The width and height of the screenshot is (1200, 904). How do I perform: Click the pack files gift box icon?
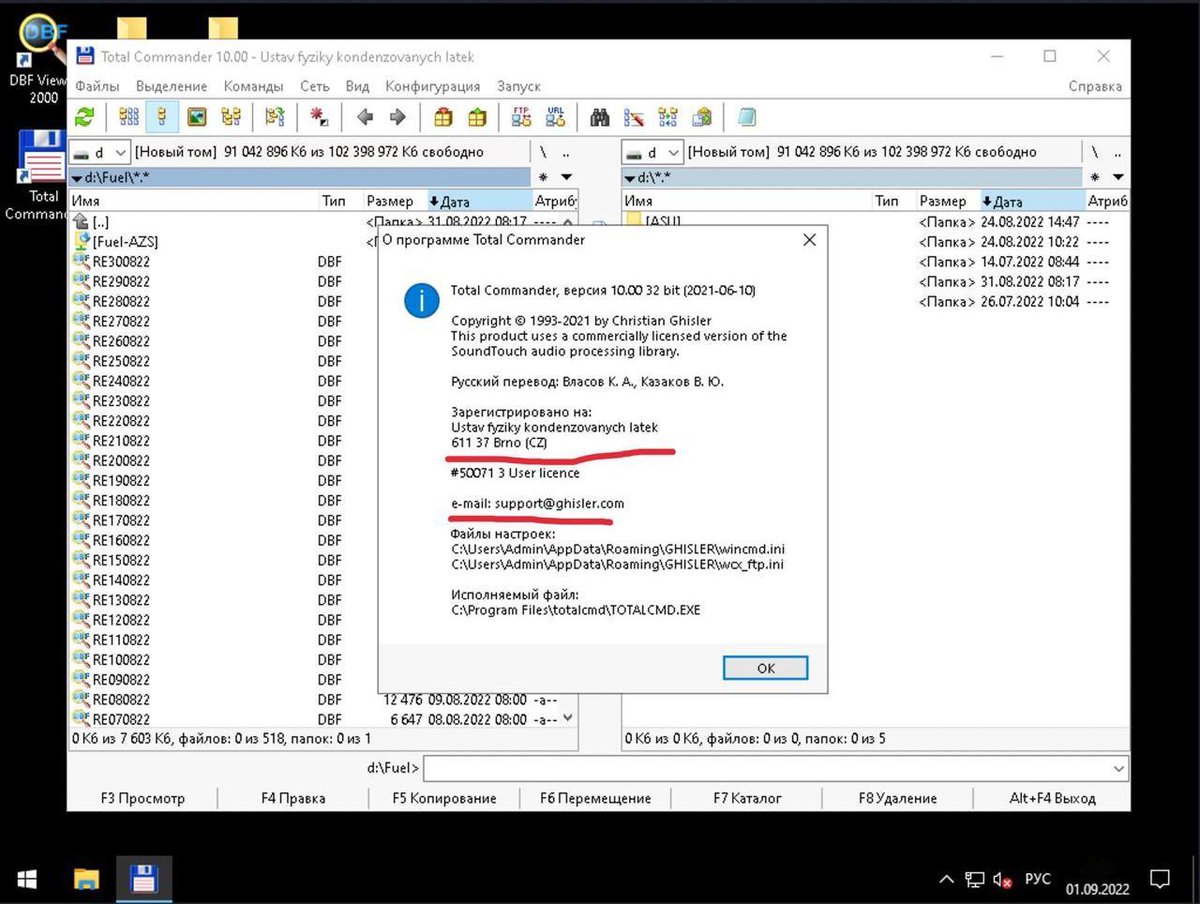pos(444,117)
